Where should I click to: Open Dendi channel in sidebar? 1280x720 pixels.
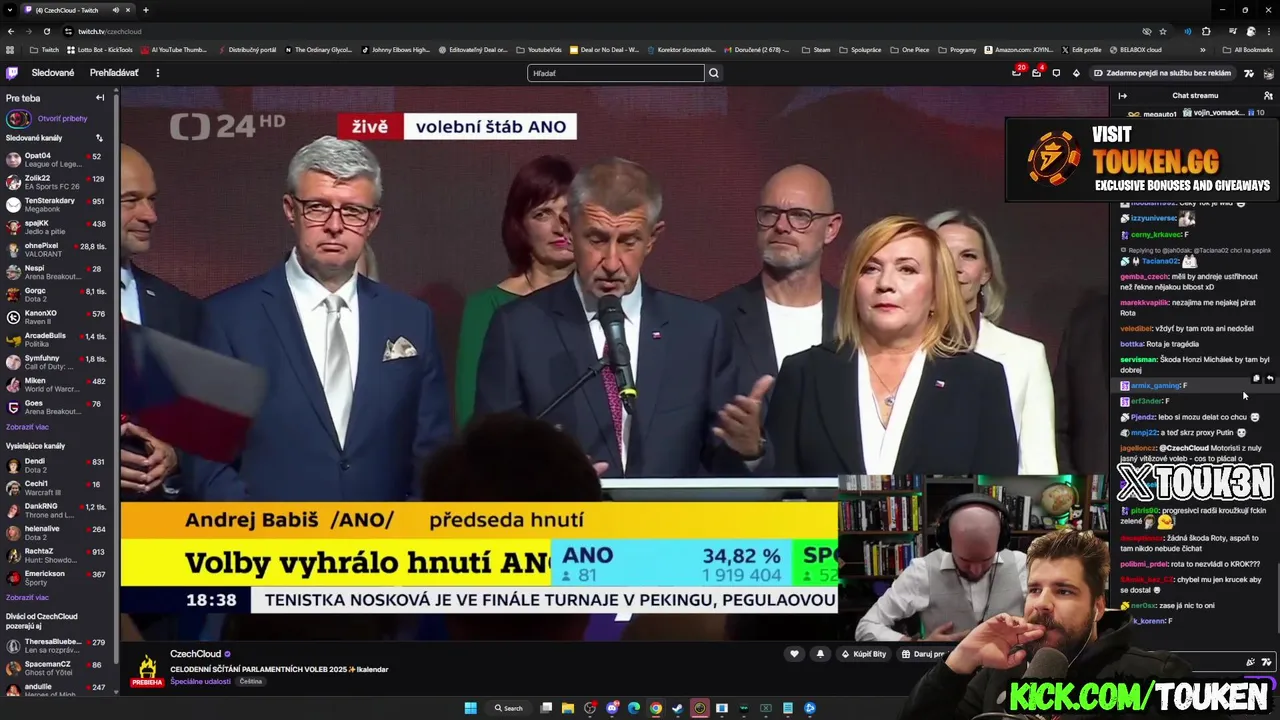tap(58, 465)
